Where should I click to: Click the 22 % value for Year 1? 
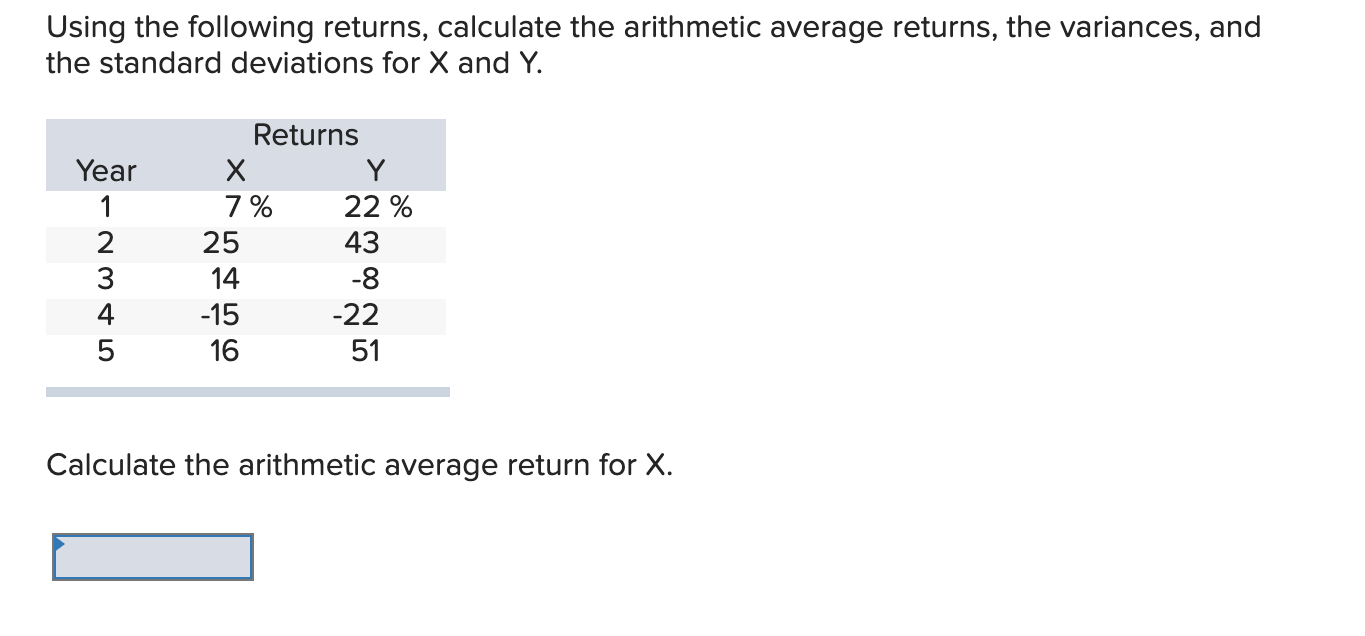tap(380, 207)
